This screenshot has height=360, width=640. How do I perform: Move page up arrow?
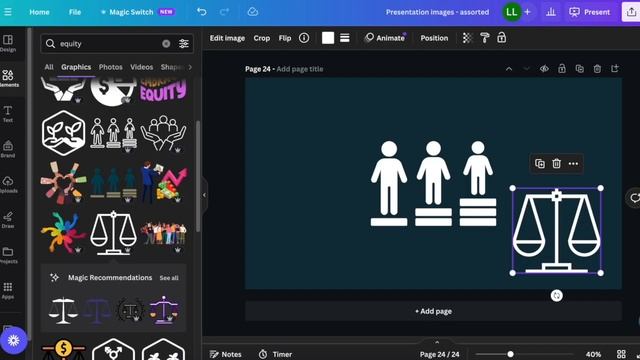[x=509, y=69]
